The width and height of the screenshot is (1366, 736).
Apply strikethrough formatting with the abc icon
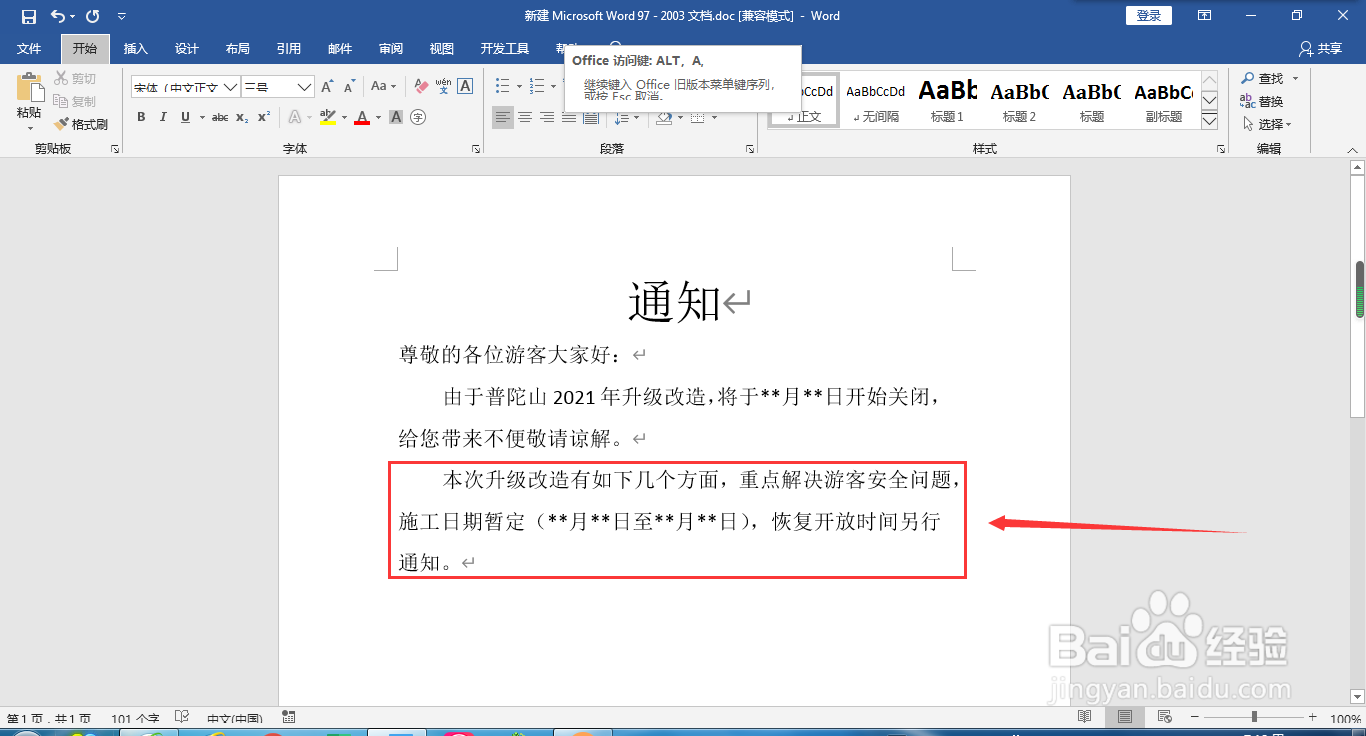(x=220, y=116)
